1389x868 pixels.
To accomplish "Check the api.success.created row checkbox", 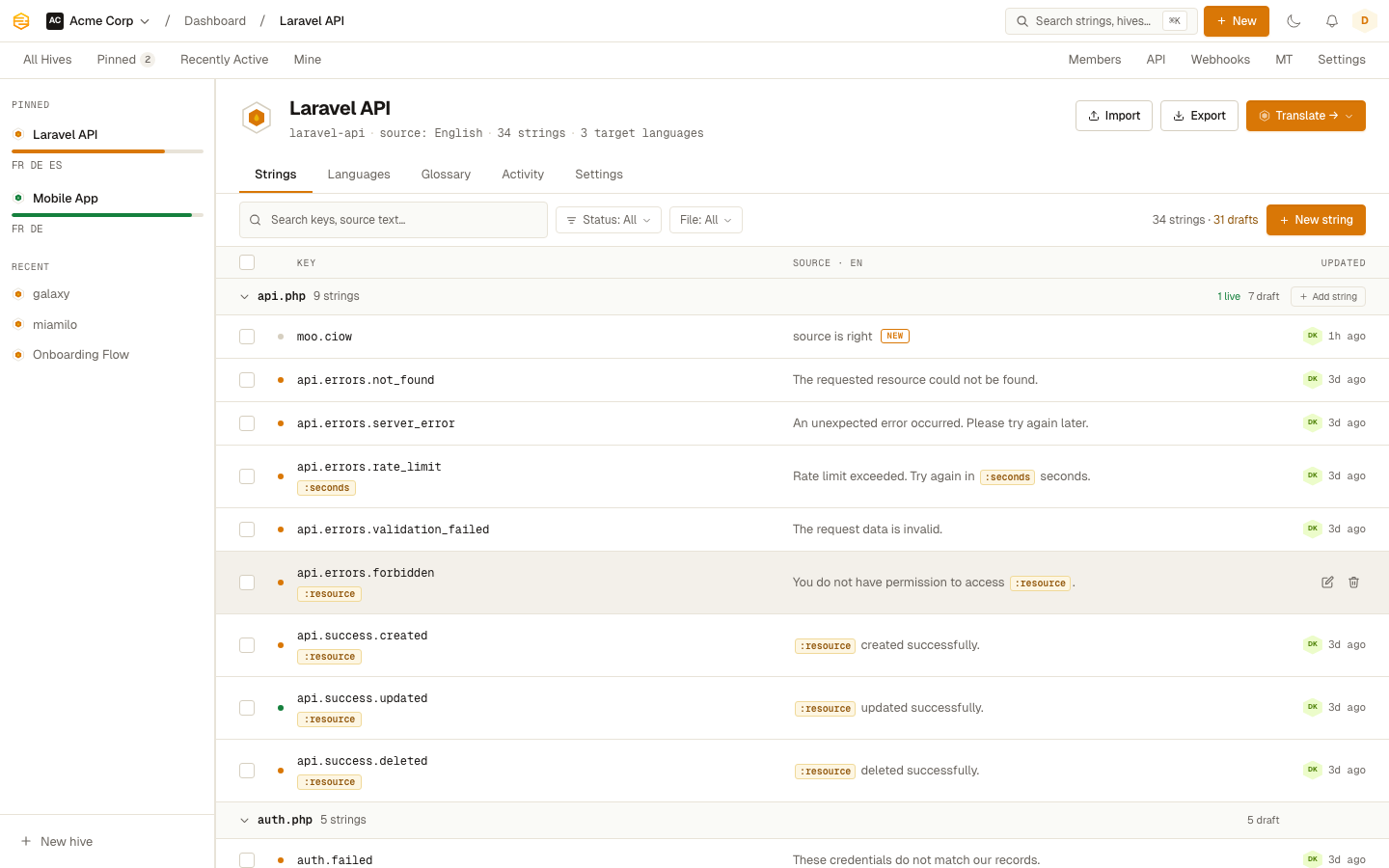I will [247, 645].
